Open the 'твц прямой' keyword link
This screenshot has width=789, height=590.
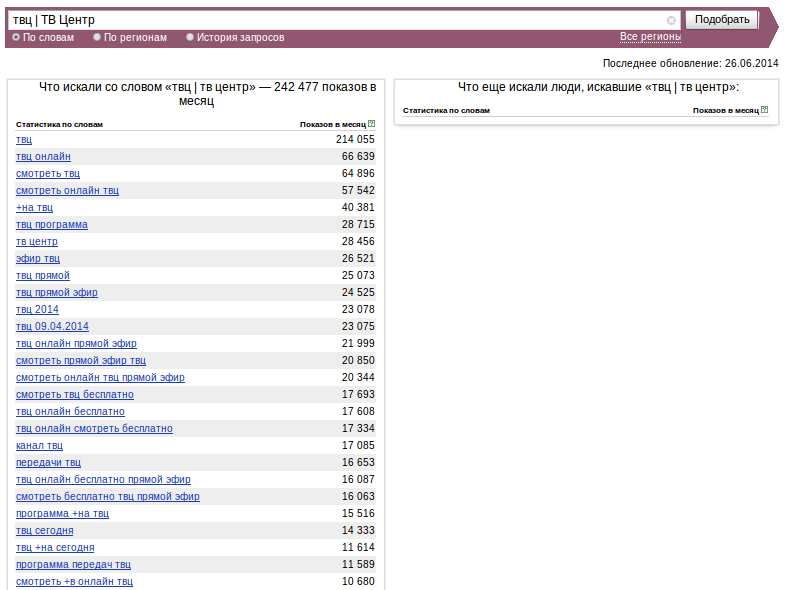tap(43, 276)
